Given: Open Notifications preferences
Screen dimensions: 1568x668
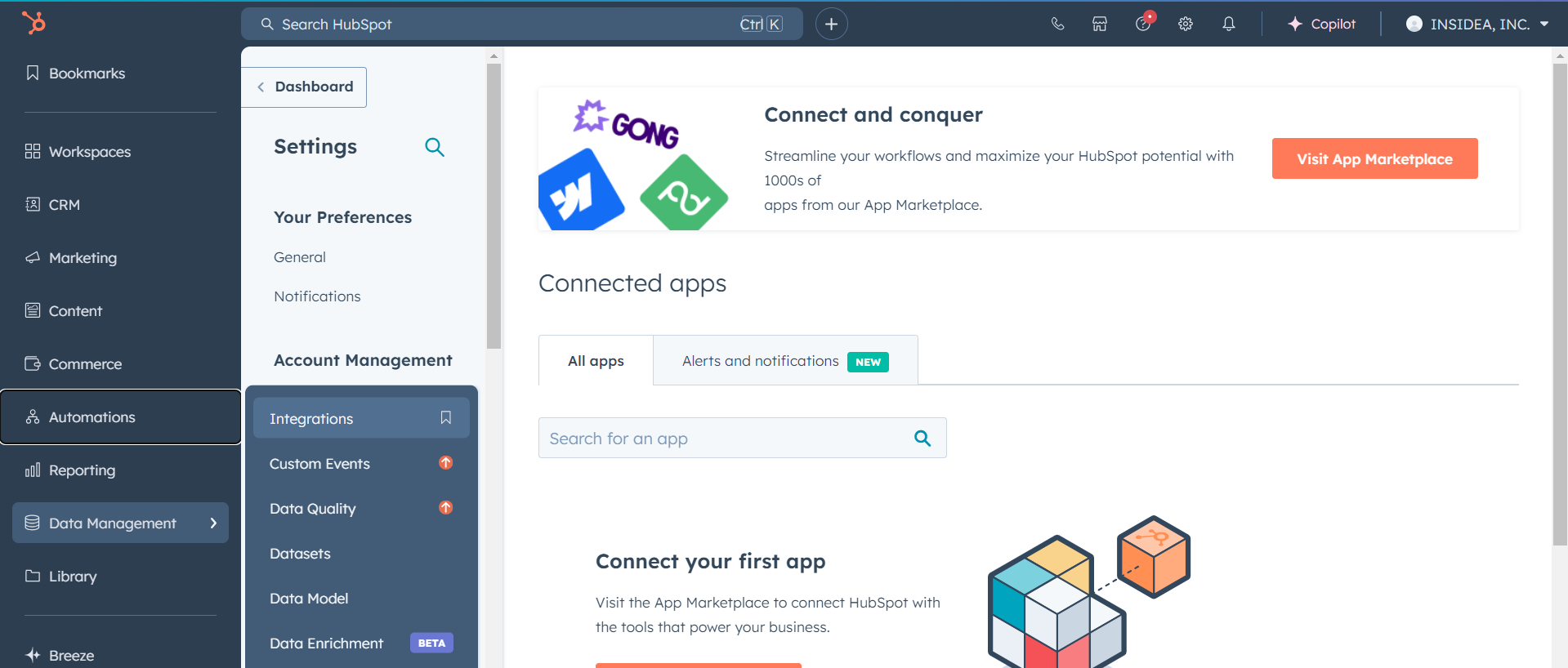Looking at the screenshot, I should [317, 296].
